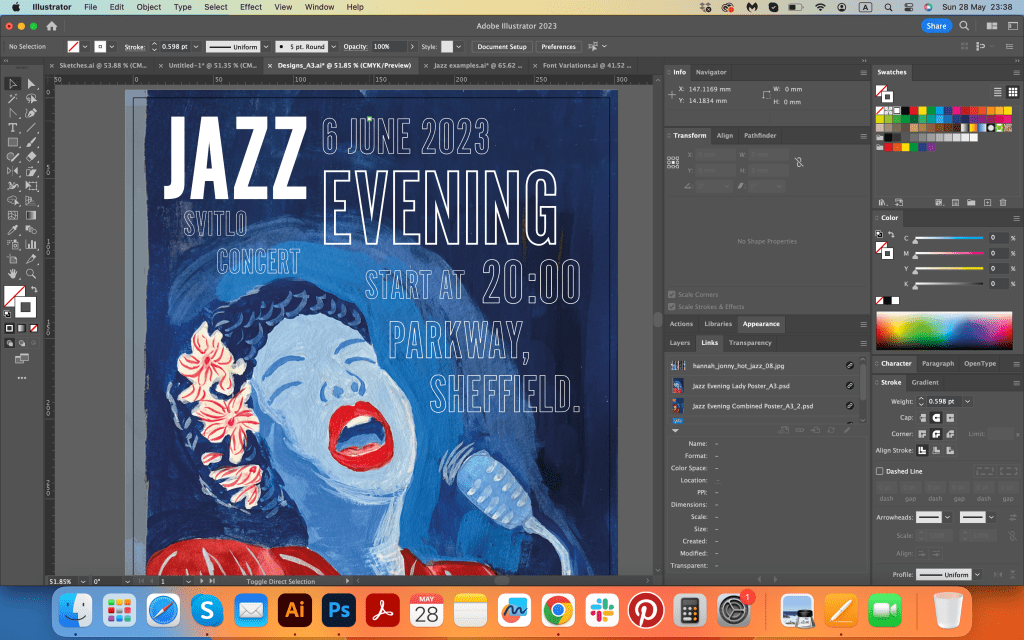Open stroke weight dropdown in Stroke panel

point(967,401)
